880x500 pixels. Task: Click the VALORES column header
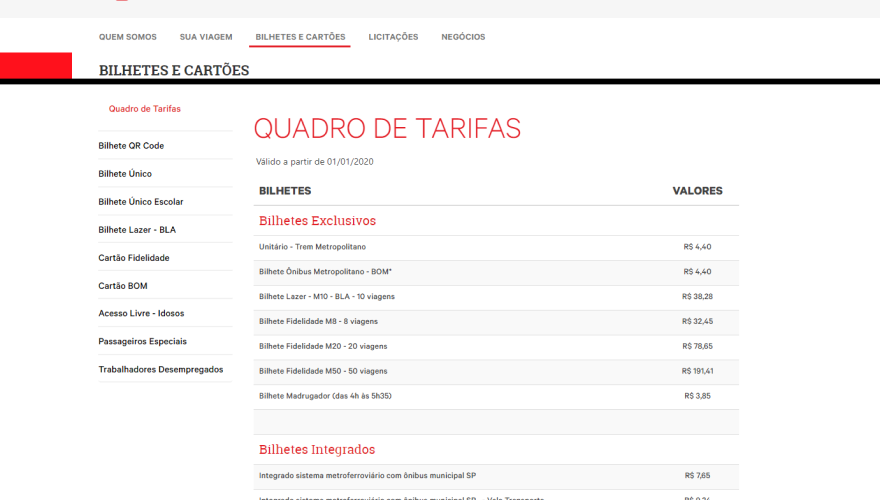pyautogui.click(x=698, y=191)
